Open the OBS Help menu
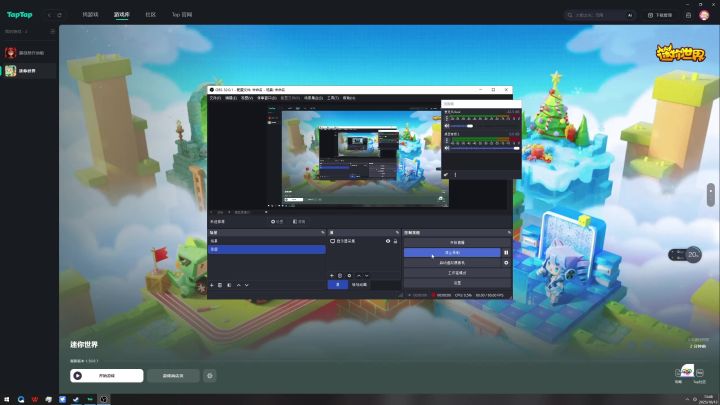The height and width of the screenshot is (405, 720). tap(349, 98)
